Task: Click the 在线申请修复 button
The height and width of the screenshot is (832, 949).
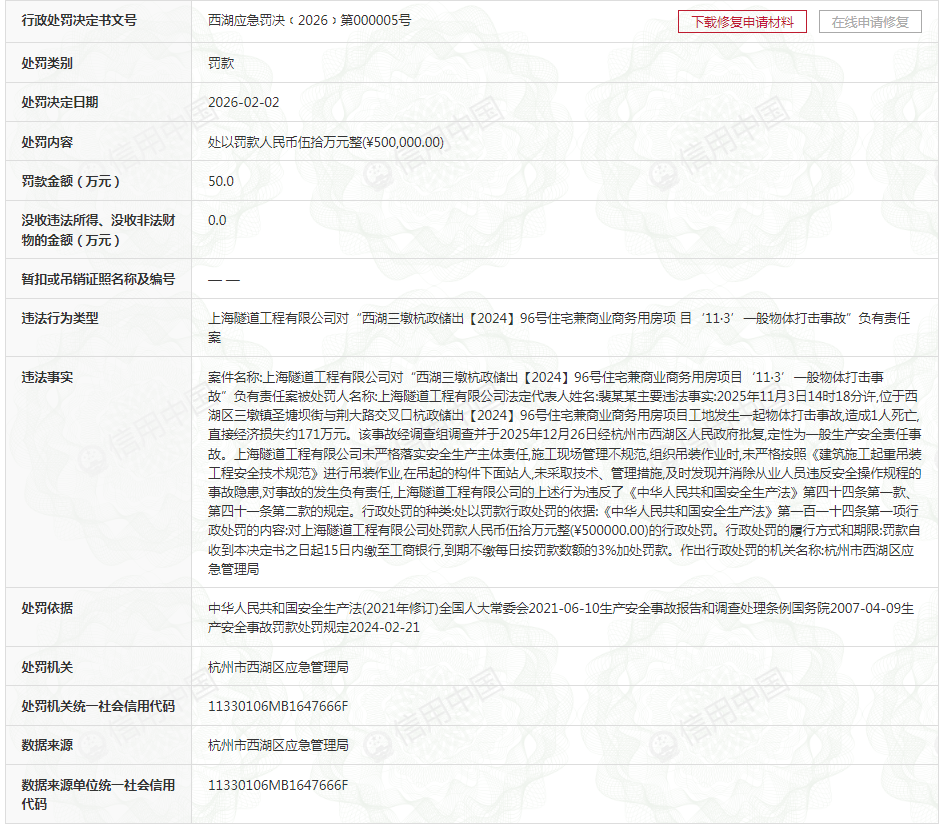Action: [870, 22]
